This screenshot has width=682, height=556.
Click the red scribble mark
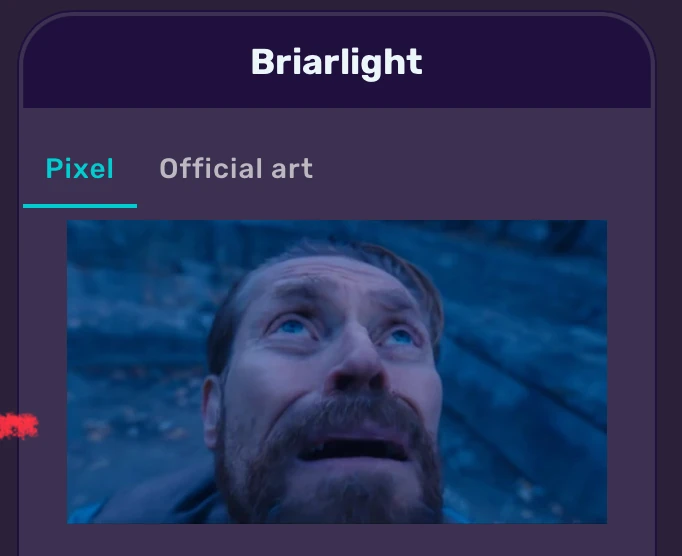18,426
